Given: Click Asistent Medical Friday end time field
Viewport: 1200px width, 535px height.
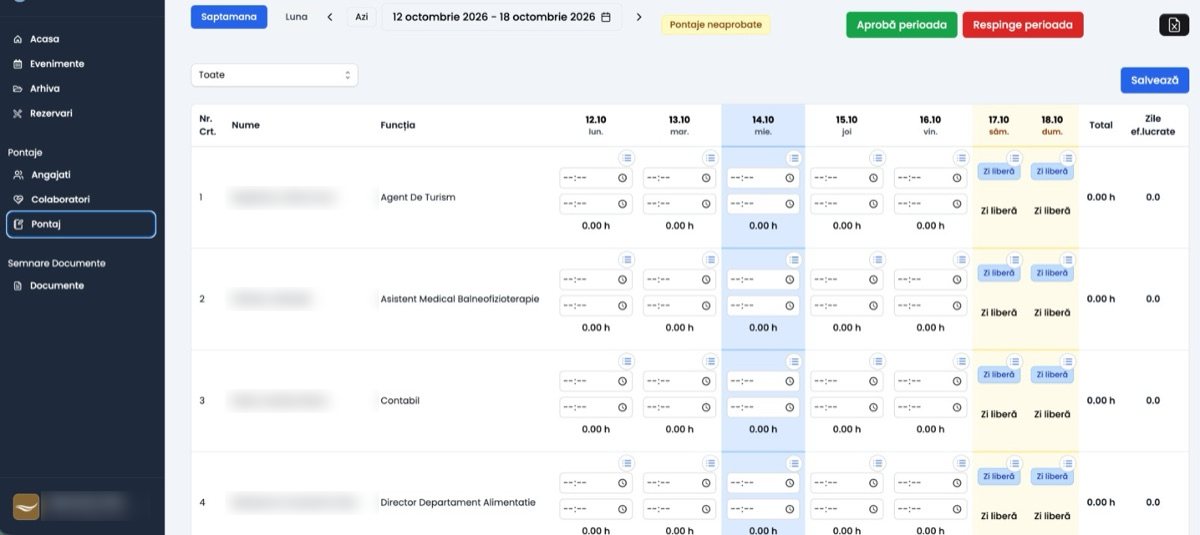Looking at the screenshot, I should click(x=930, y=306).
